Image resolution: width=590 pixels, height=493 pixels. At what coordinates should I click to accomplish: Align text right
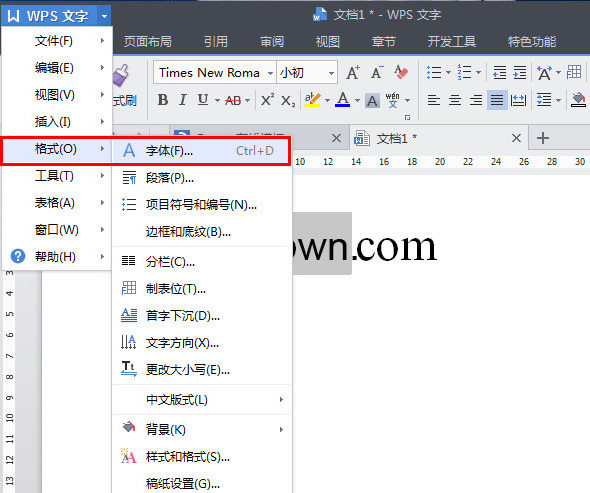tap(476, 100)
